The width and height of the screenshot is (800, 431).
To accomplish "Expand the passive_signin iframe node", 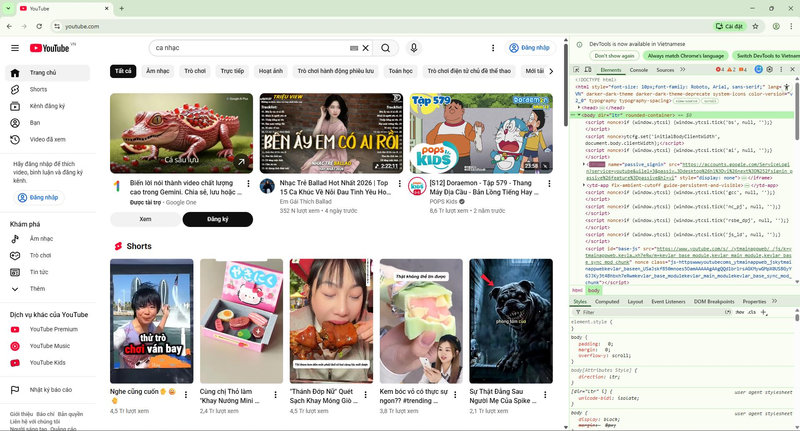I will point(585,164).
